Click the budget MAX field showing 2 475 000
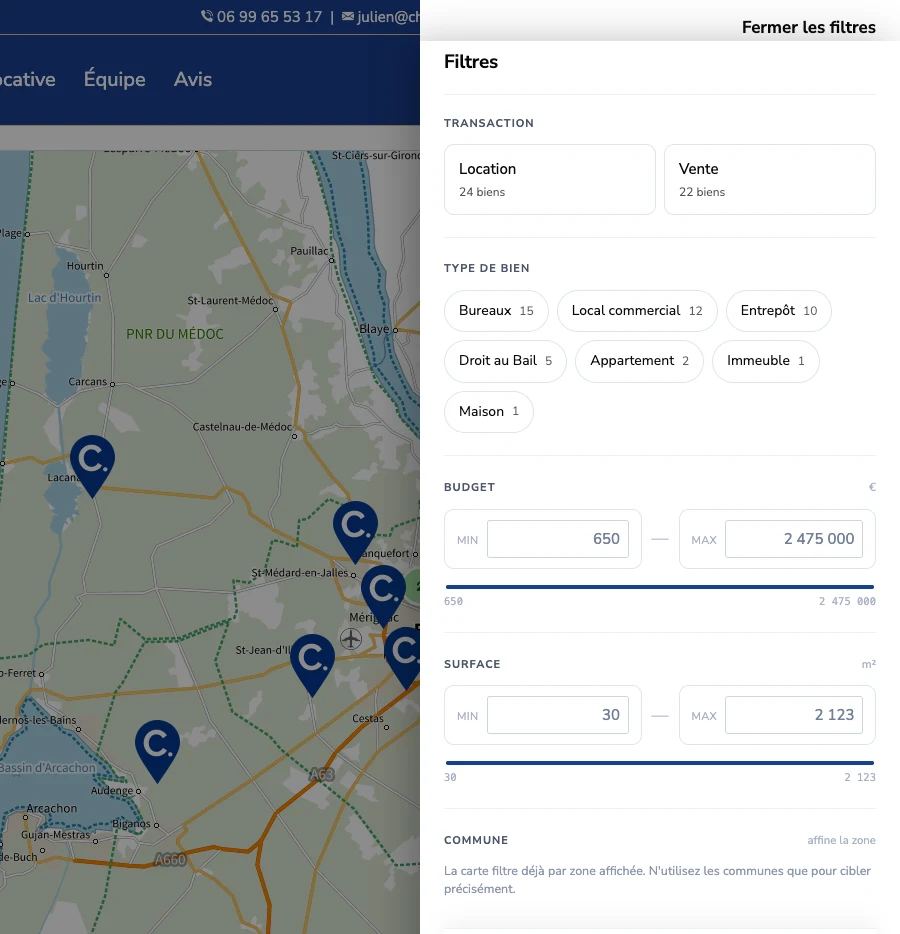Image resolution: width=900 pixels, height=934 pixels. pos(793,539)
